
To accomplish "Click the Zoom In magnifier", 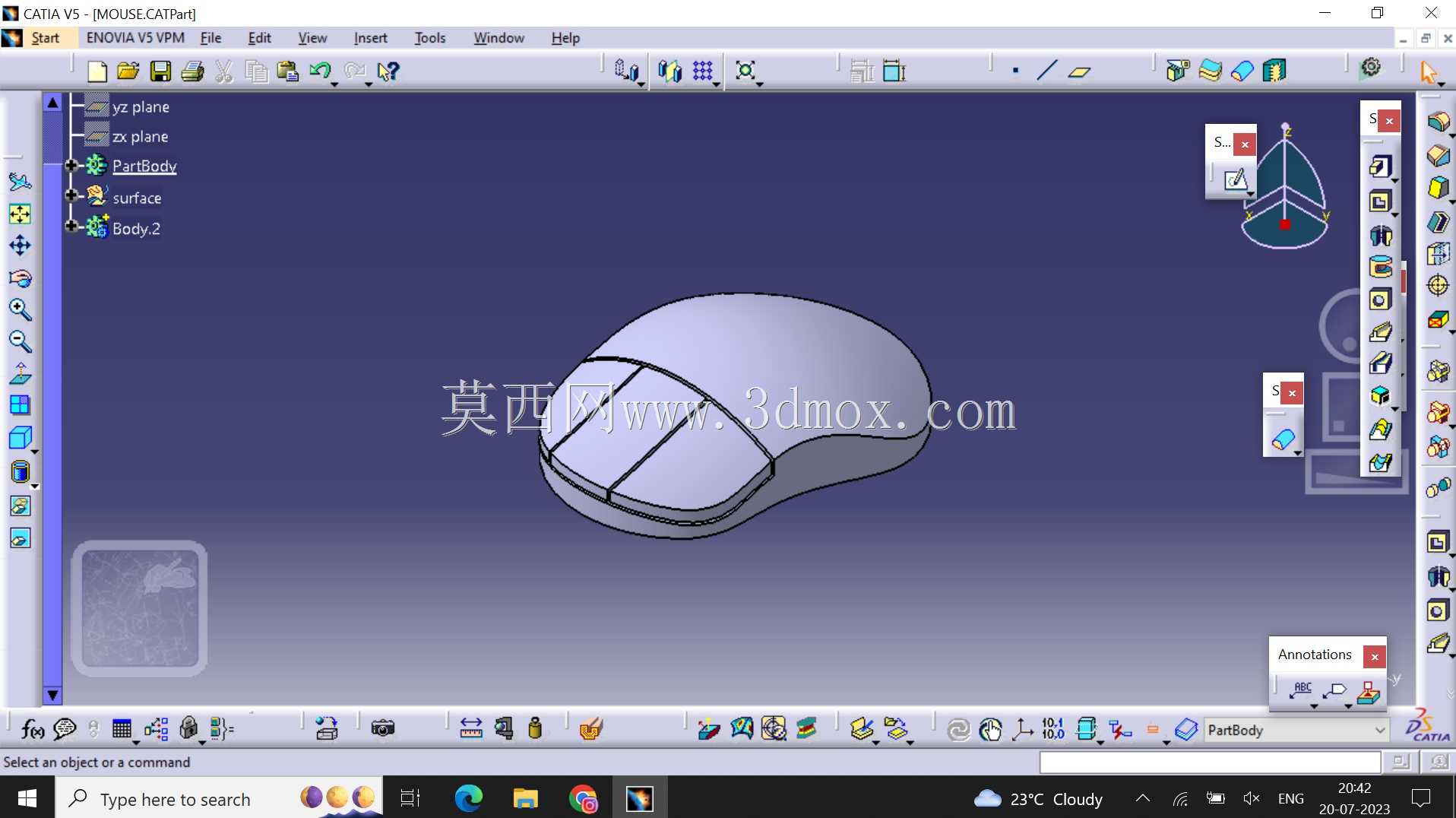I will [x=21, y=309].
